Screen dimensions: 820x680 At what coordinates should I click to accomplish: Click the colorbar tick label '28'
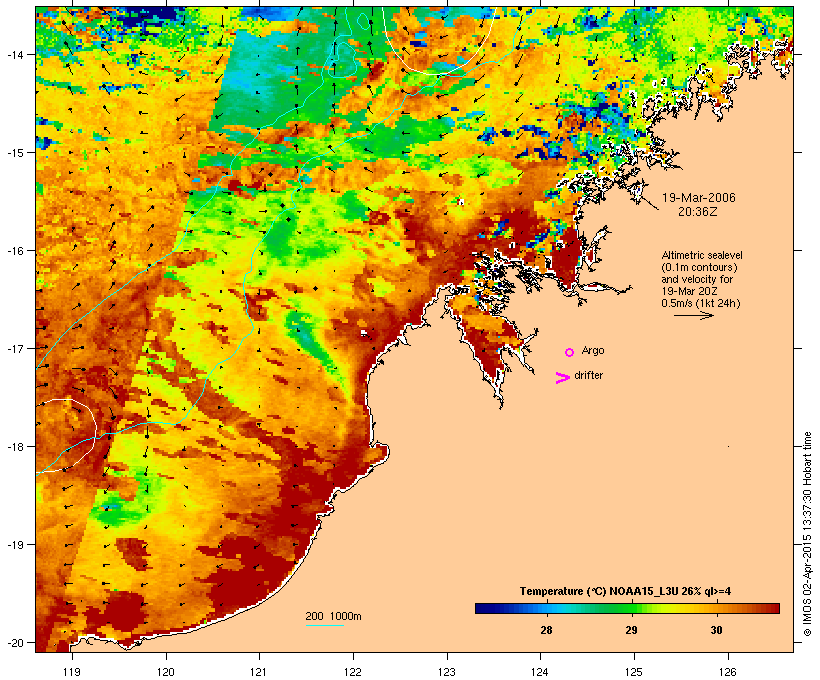coord(546,630)
